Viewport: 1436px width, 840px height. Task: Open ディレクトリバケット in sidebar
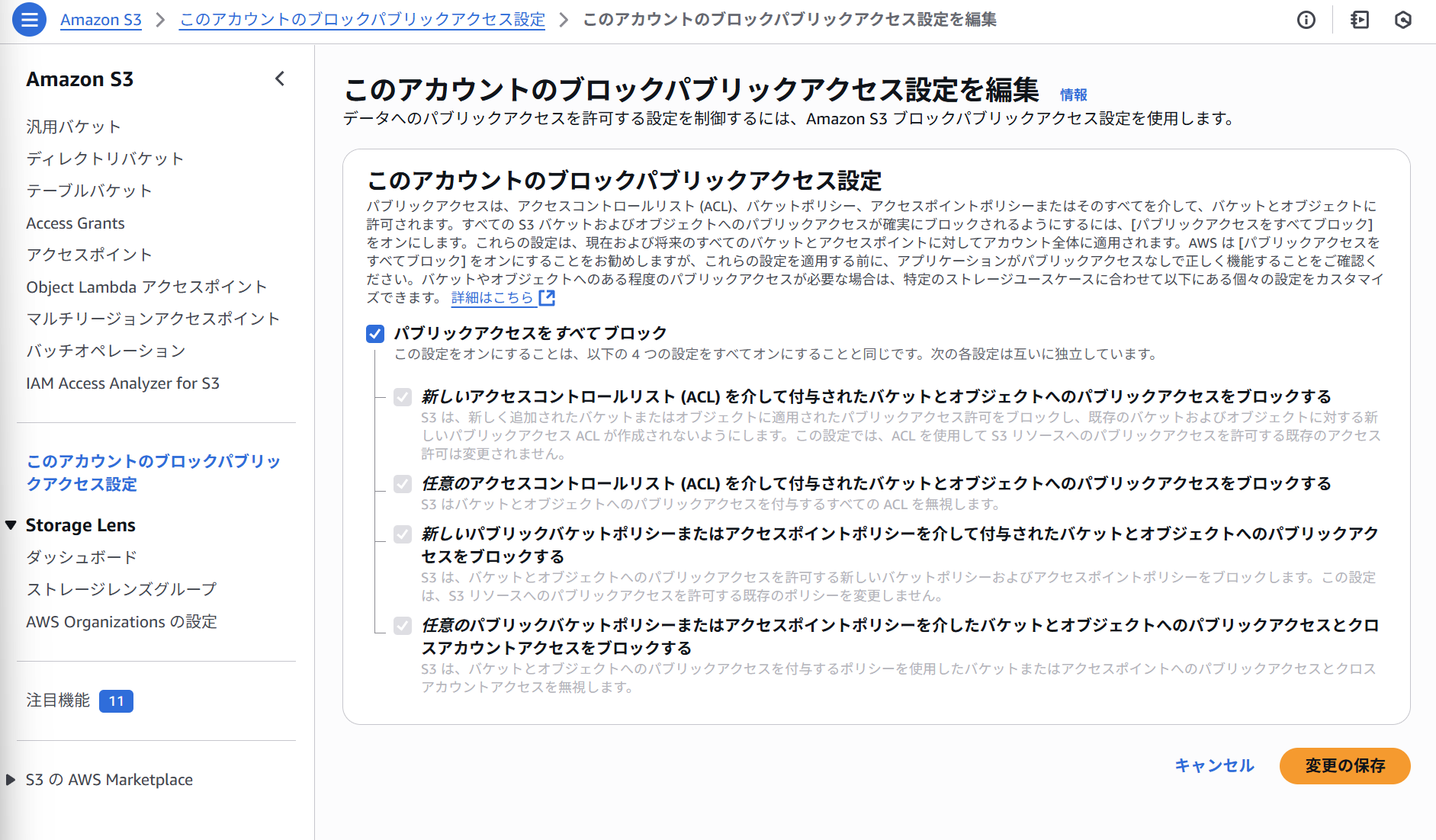click(x=105, y=159)
